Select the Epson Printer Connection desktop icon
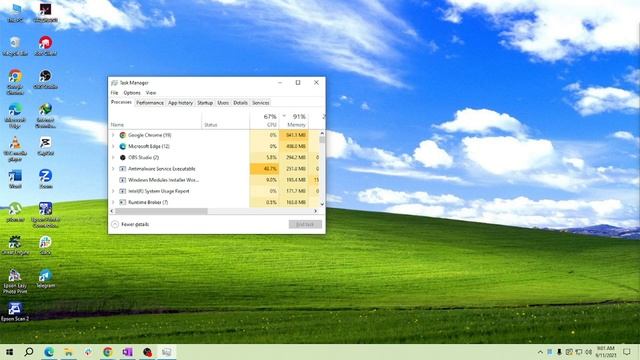The height and width of the screenshot is (360, 640). click(45, 215)
